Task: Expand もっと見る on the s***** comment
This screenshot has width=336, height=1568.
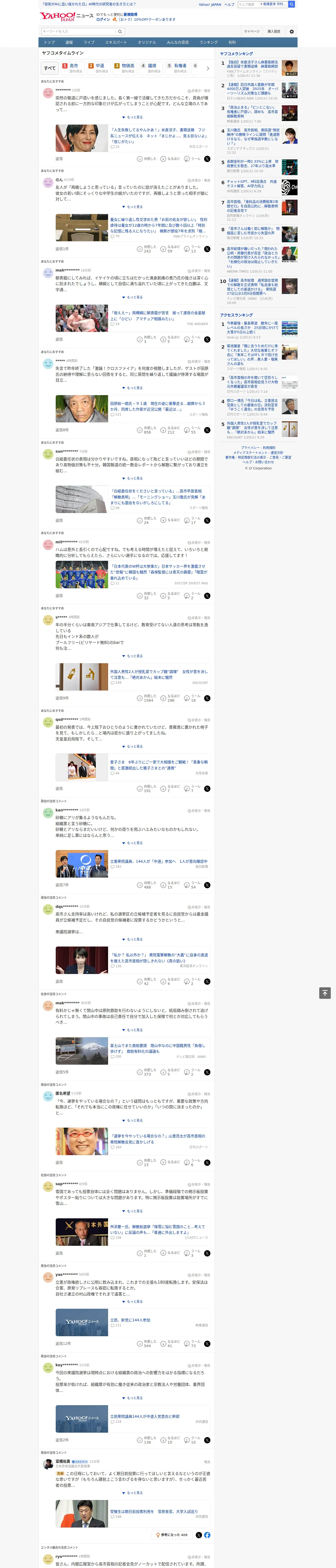Action: pyautogui.click(x=132, y=656)
